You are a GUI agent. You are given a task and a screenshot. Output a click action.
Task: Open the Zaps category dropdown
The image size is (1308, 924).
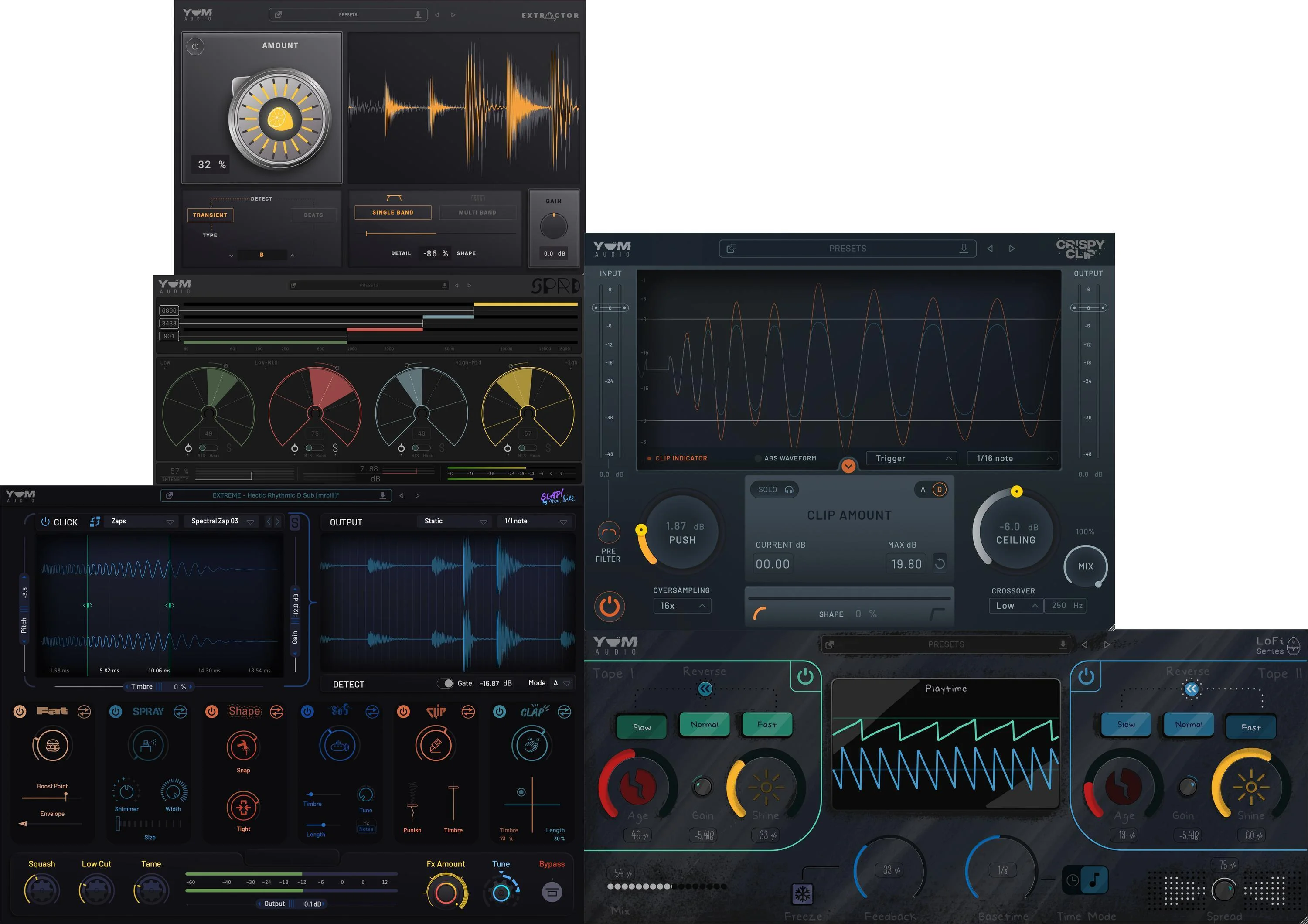[x=141, y=521]
